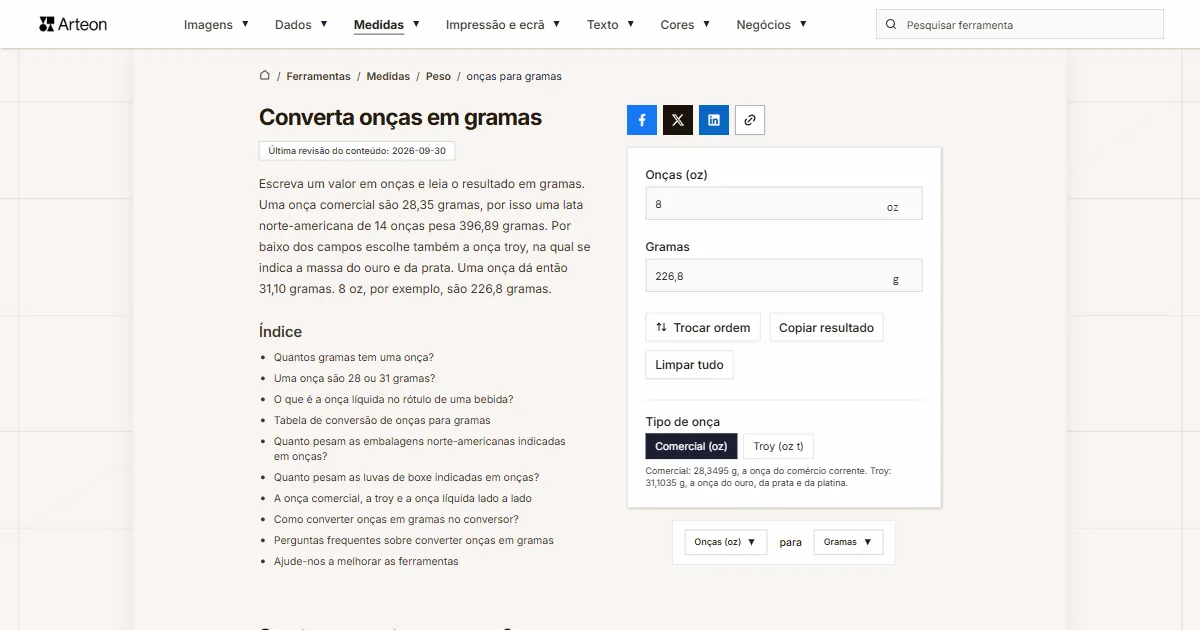Open the Medidas breadcrumb link
Image resolution: width=1200 pixels, height=630 pixels.
click(x=388, y=76)
